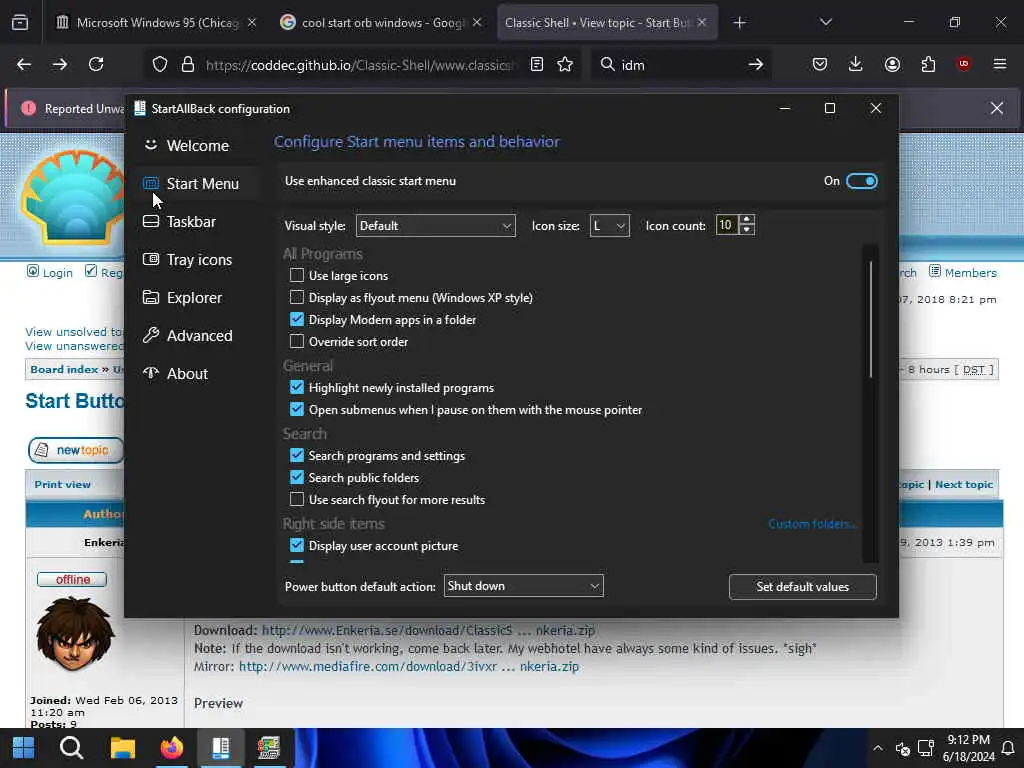The width and height of the screenshot is (1024, 768).
Task: Open the Print view link
Action: pyautogui.click(x=63, y=485)
